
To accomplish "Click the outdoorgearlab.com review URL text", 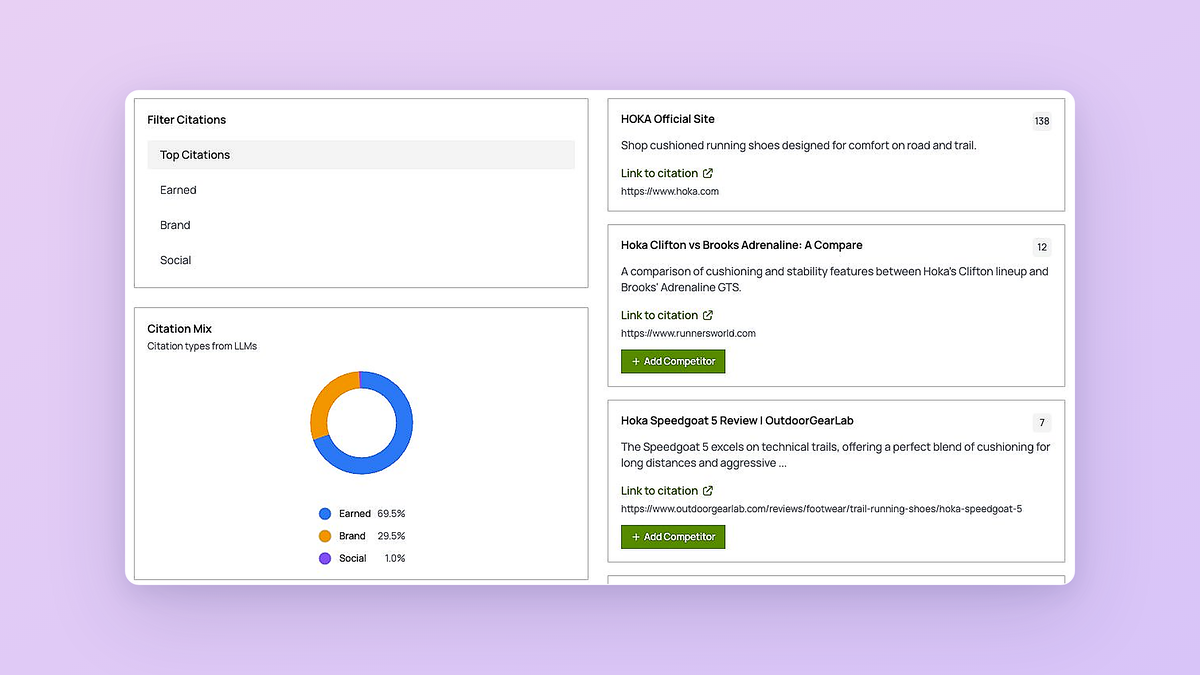I will tap(821, 509).
